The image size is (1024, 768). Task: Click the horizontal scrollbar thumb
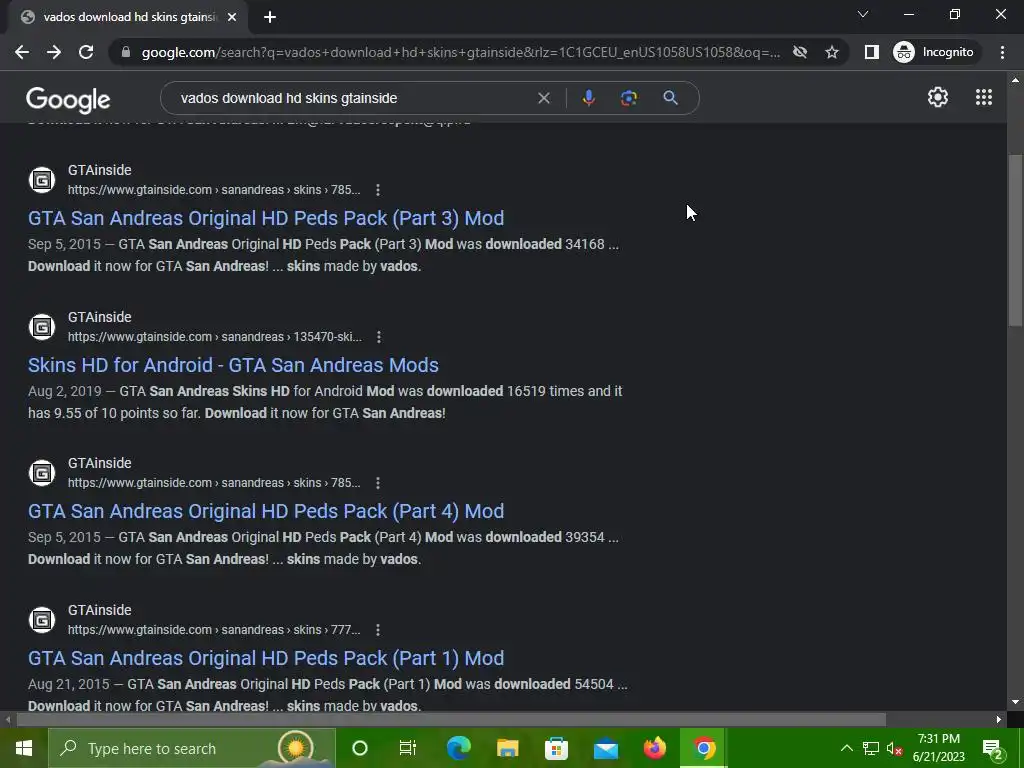pyautogui.click(x=451, y=720)
